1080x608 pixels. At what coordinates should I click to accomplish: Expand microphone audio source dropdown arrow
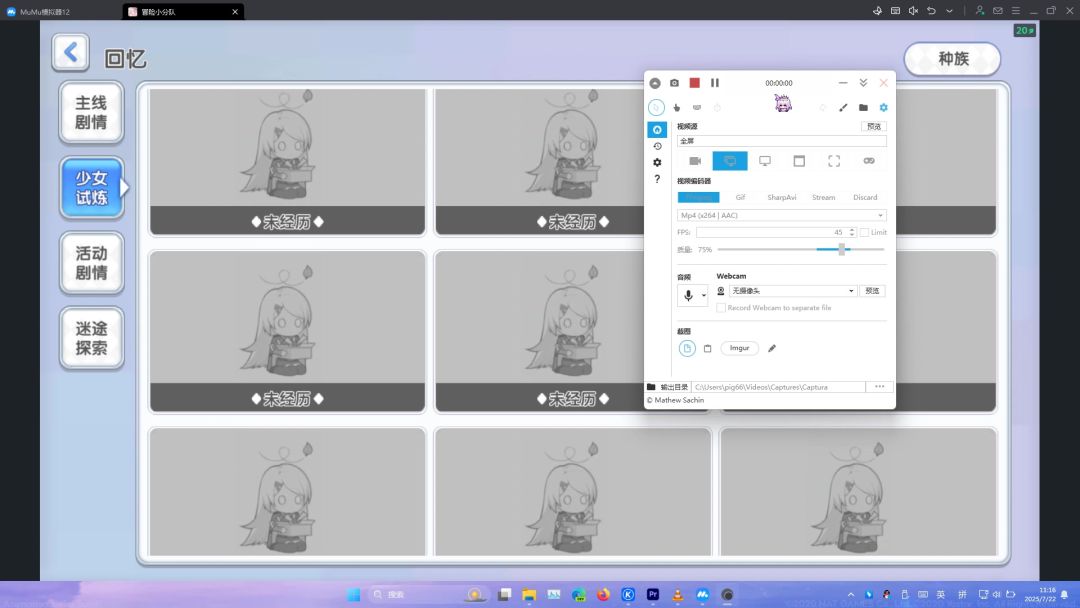coord(703,295)
